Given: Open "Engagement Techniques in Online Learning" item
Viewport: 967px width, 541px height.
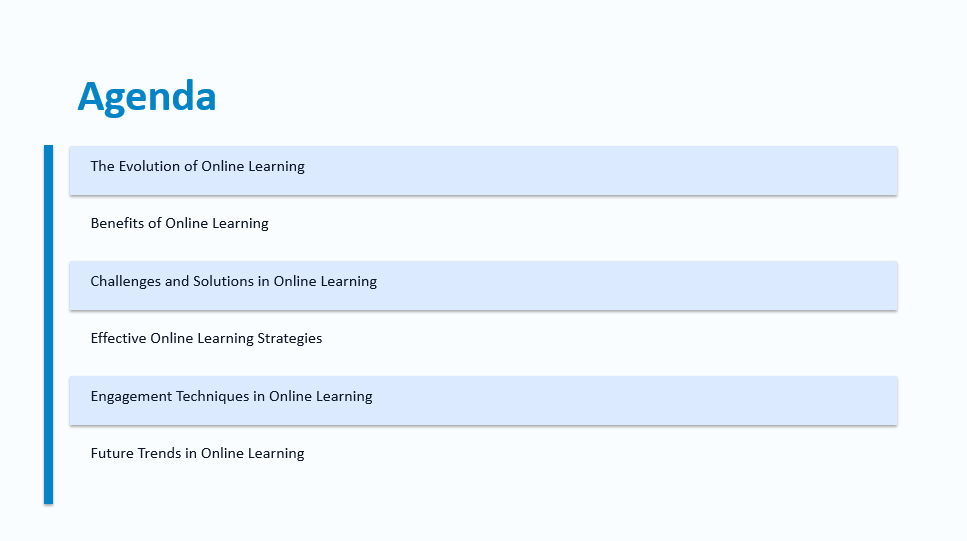Looking at the screenshot, I should (231, 397).
